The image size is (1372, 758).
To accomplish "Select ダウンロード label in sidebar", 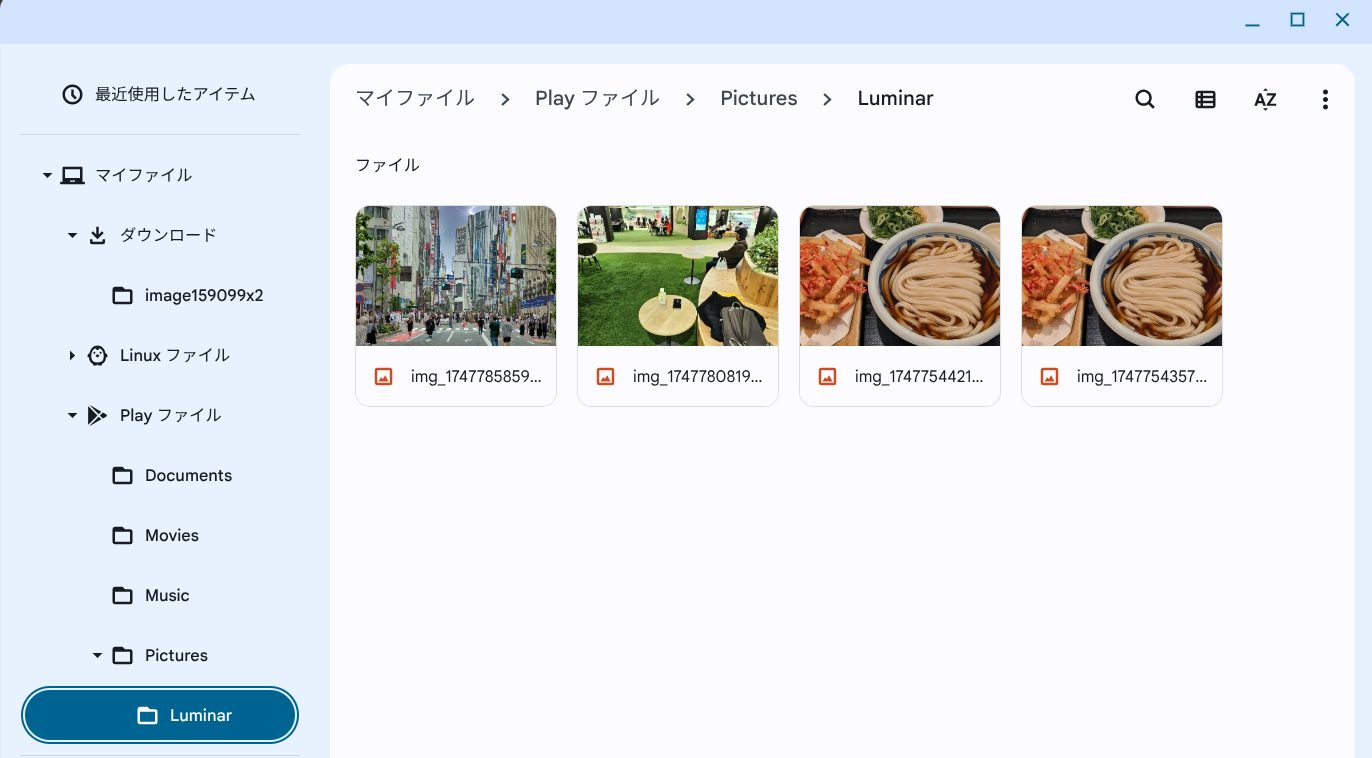I will pos(168,235).
